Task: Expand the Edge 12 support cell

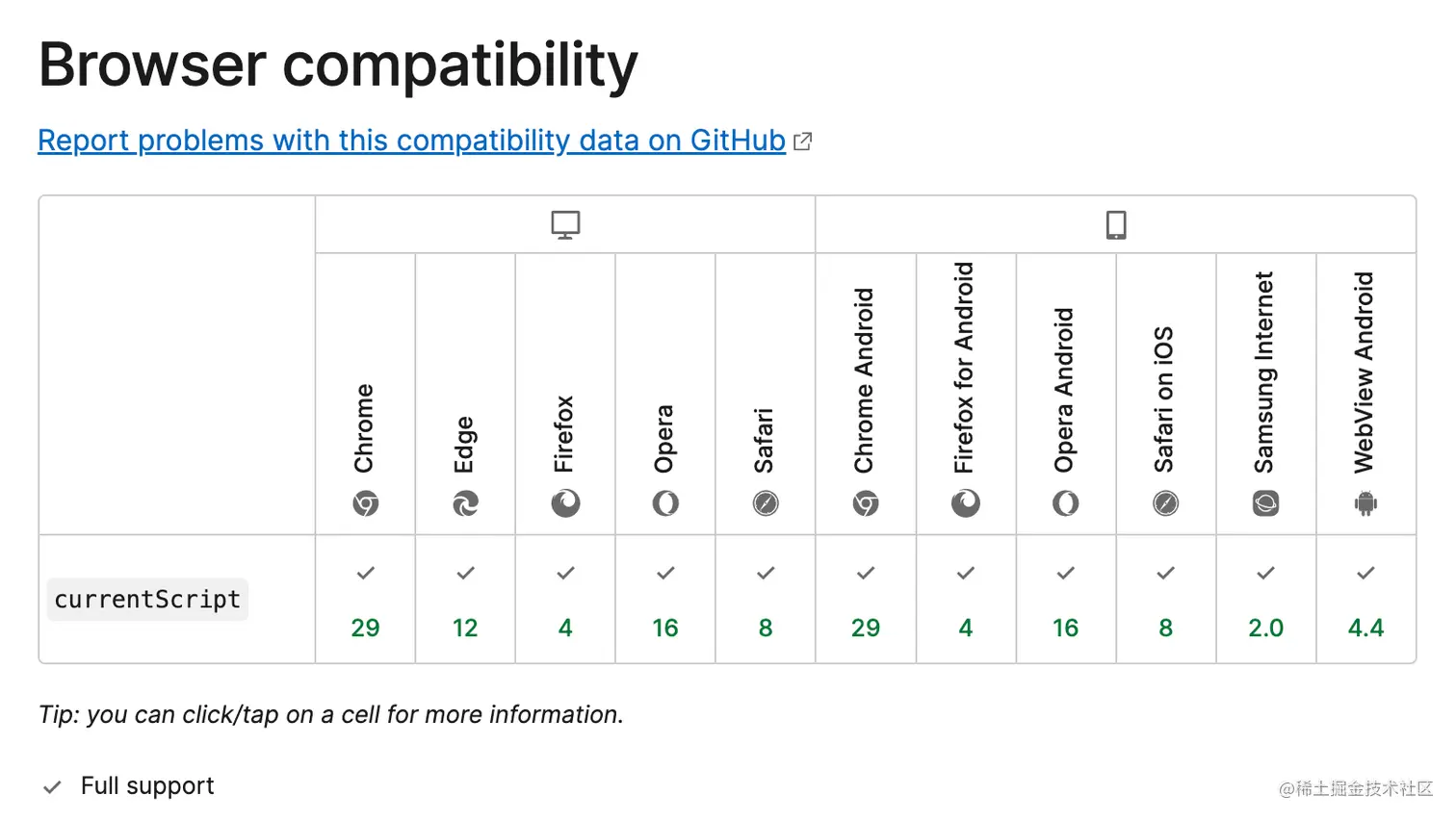Action: click(x=465, y=600)
